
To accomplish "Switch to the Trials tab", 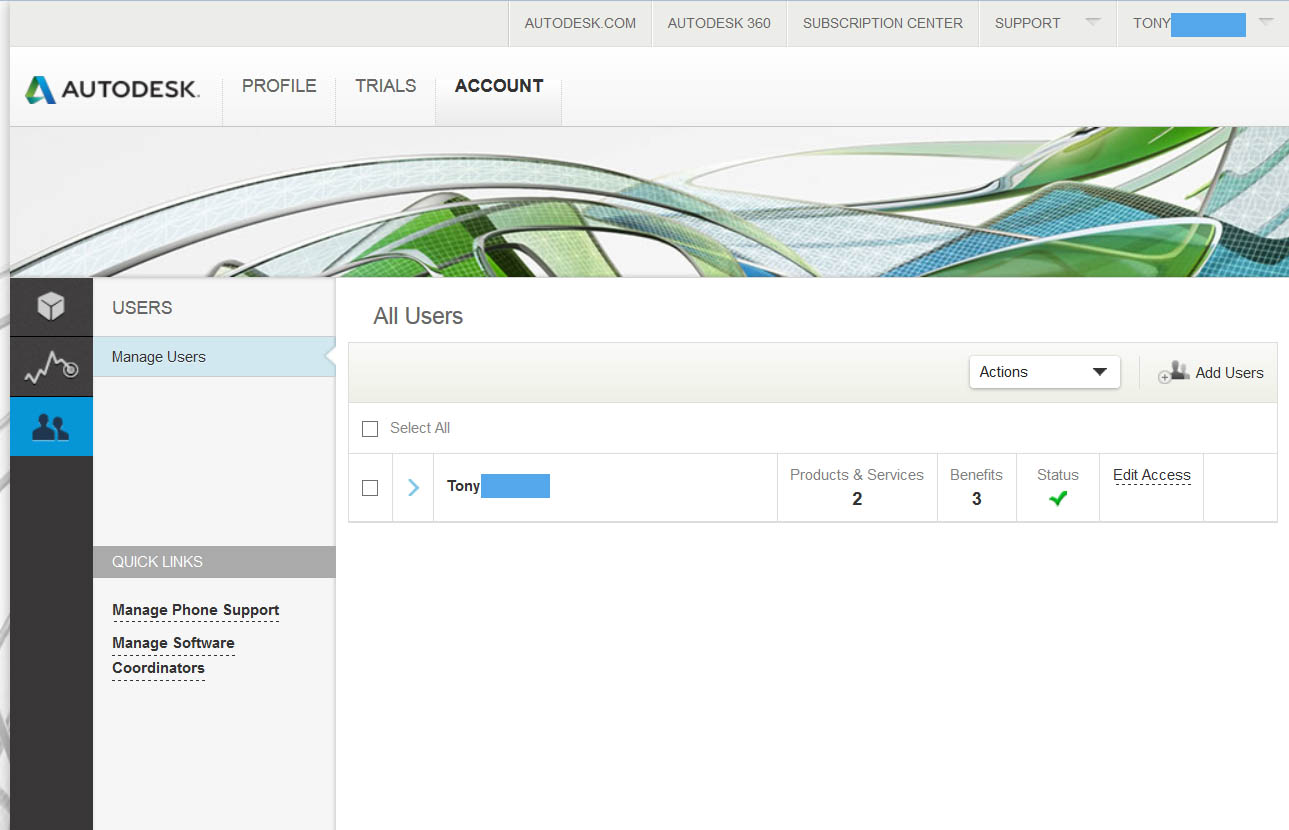I will 385,86.
